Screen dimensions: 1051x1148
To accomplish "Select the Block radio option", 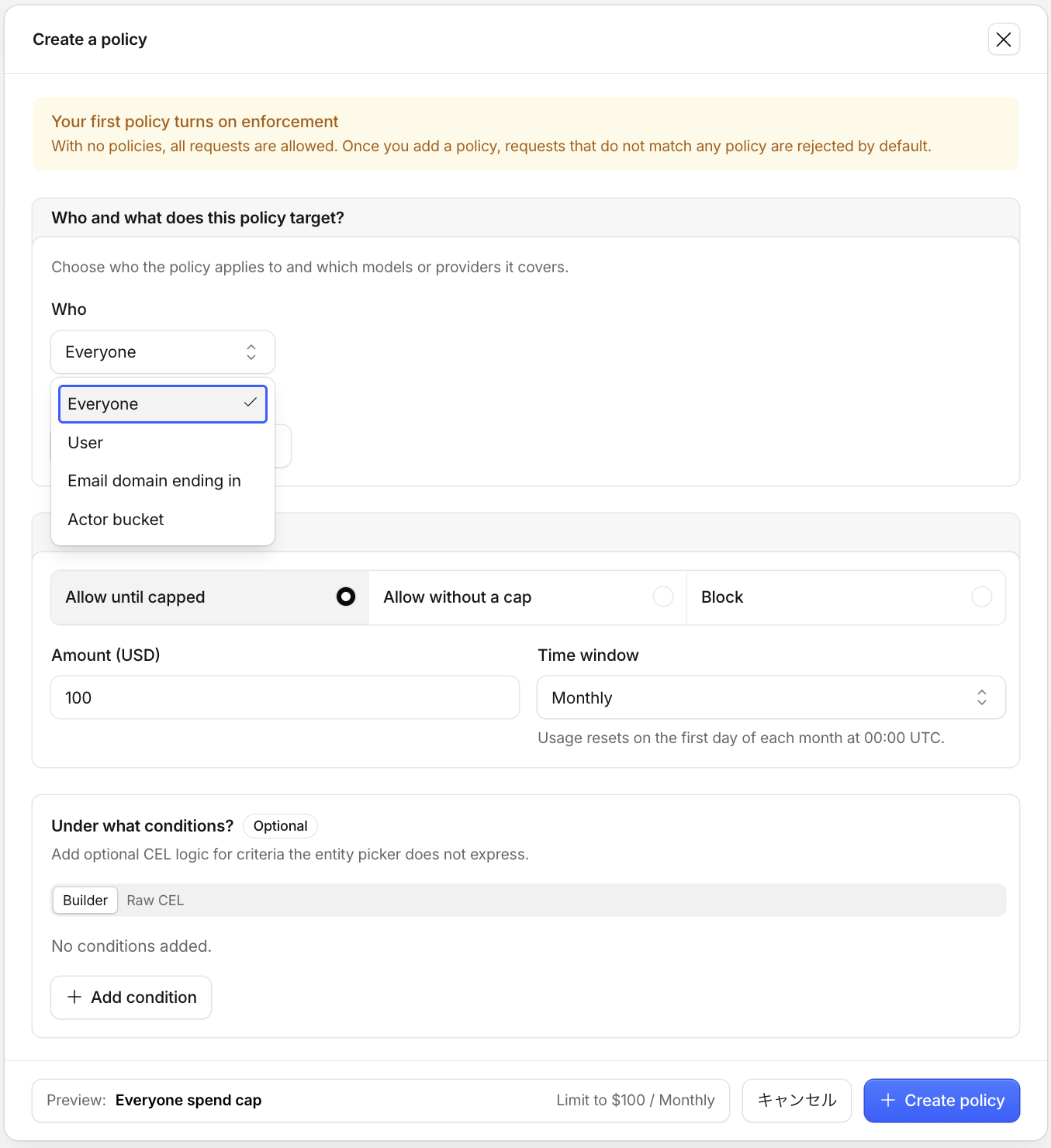I will [846, 597].
